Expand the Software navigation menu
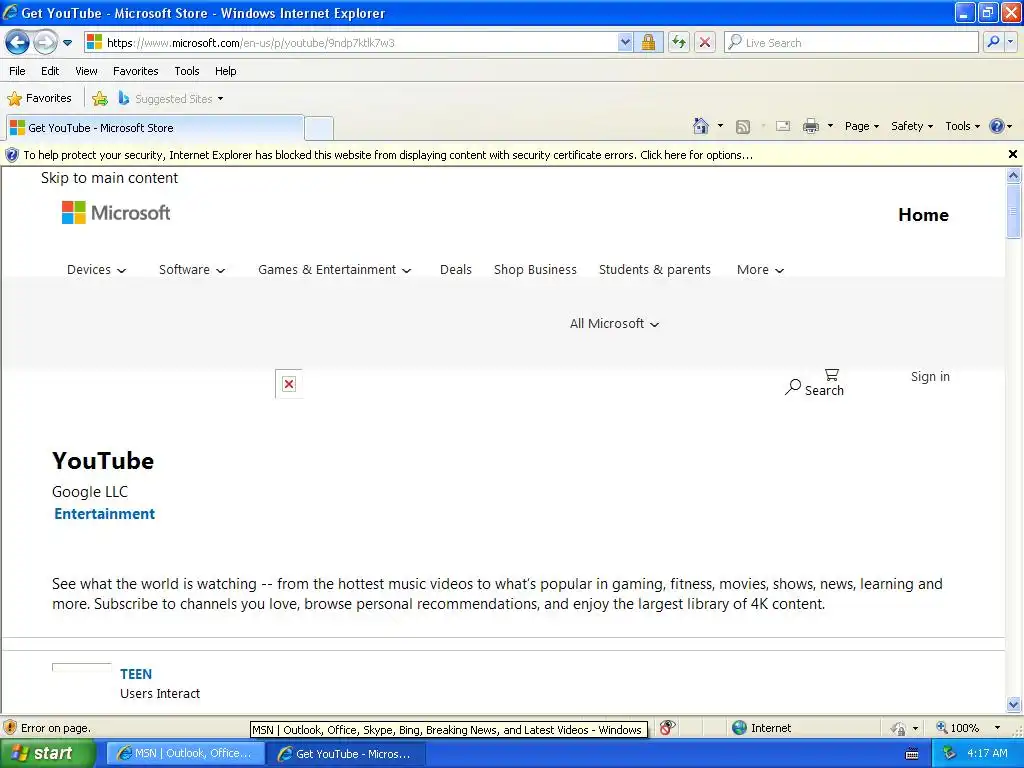The image size is (1024, 768). [x=192, y=270]
